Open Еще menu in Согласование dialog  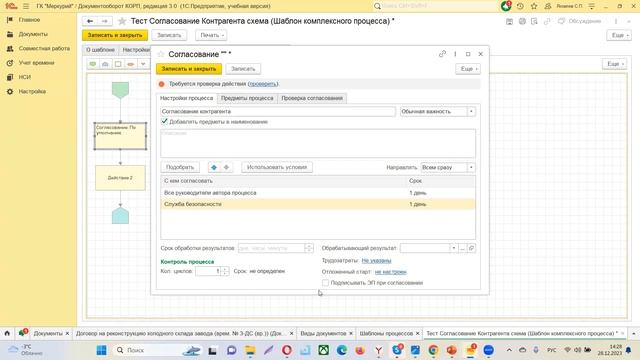pyautogui.click(x=468, y=69)
